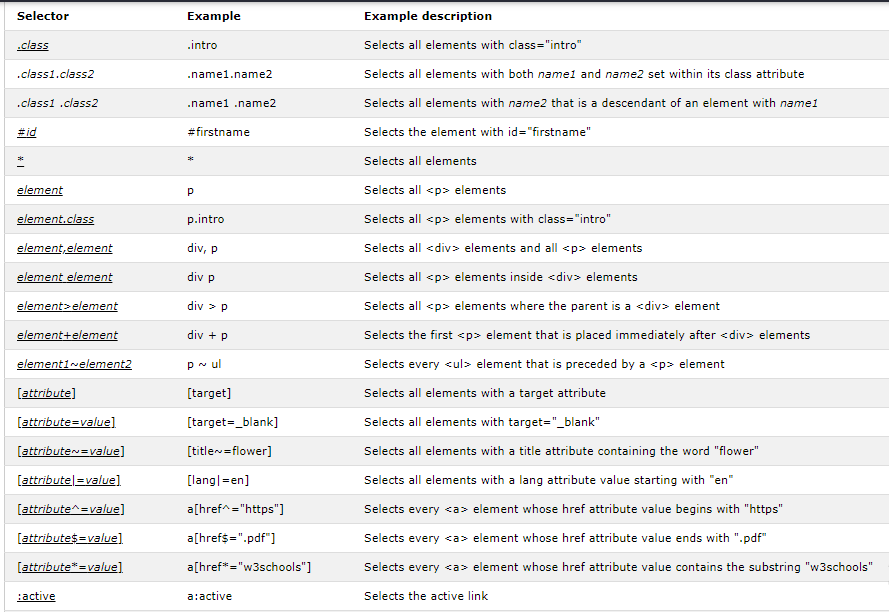Image resolution: width=889 pixels, height=612 pixels.
Task: Open the element.class selector link
Action: [x=55, y=219]
